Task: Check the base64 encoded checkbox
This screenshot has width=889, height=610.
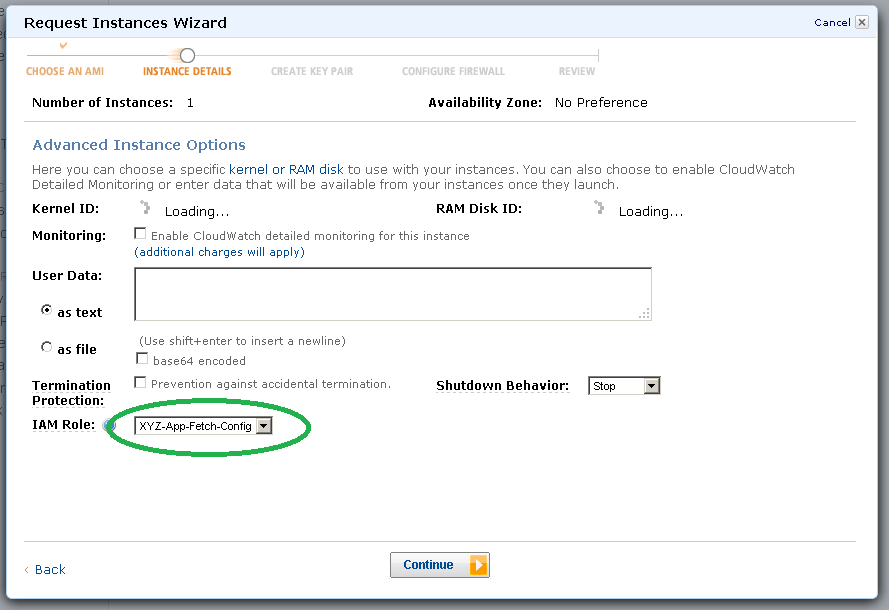Action: 141,360
